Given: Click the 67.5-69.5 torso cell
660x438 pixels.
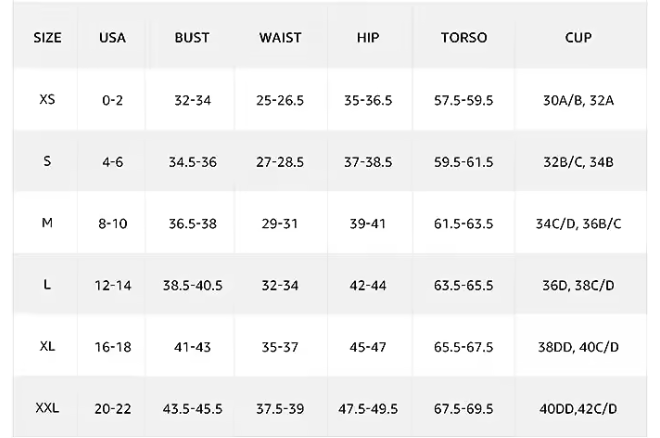Looking at the screenshot, I should coord(464,408).
